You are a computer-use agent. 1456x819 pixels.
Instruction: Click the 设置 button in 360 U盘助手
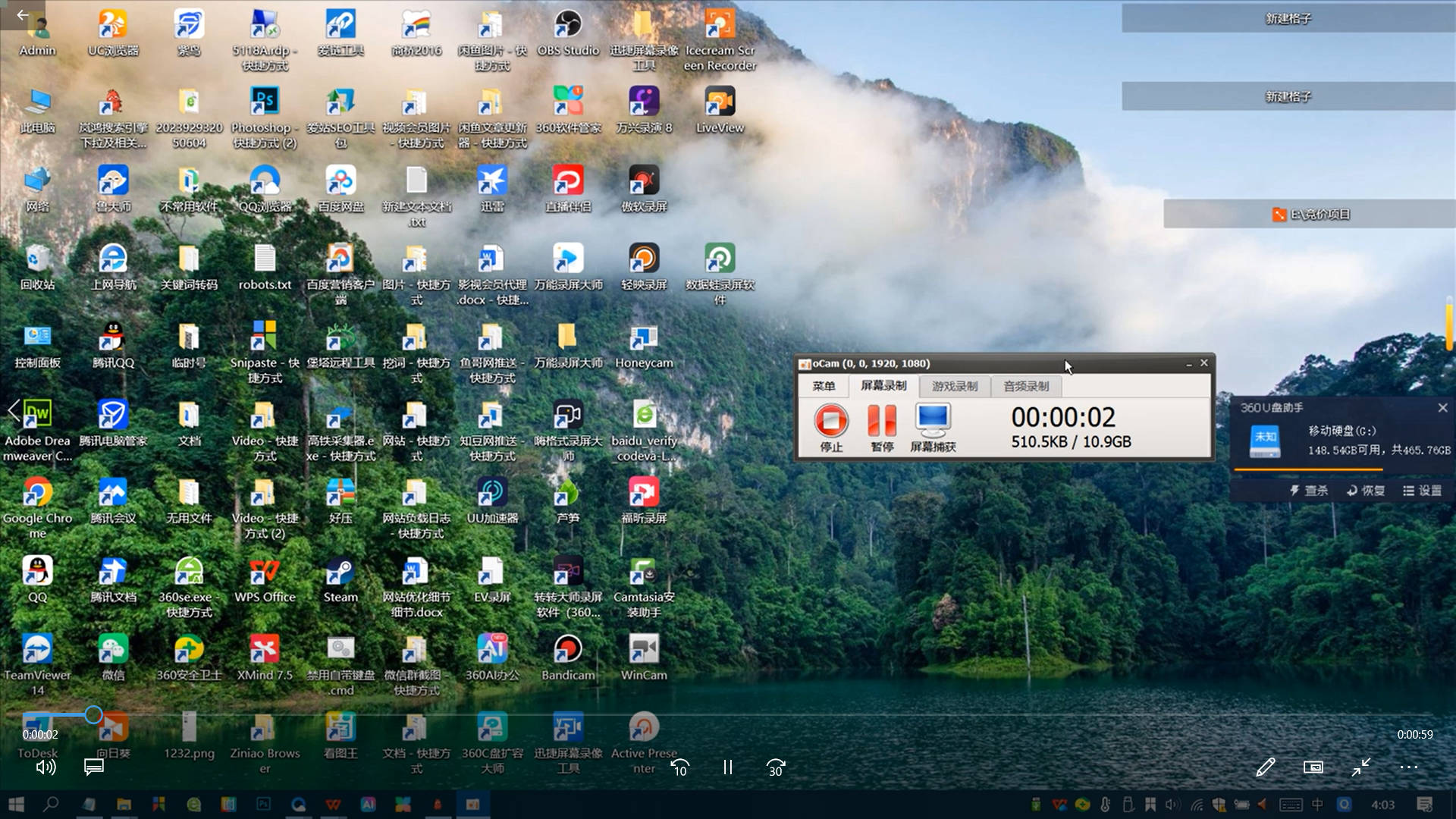click(x=1423, y=491)
